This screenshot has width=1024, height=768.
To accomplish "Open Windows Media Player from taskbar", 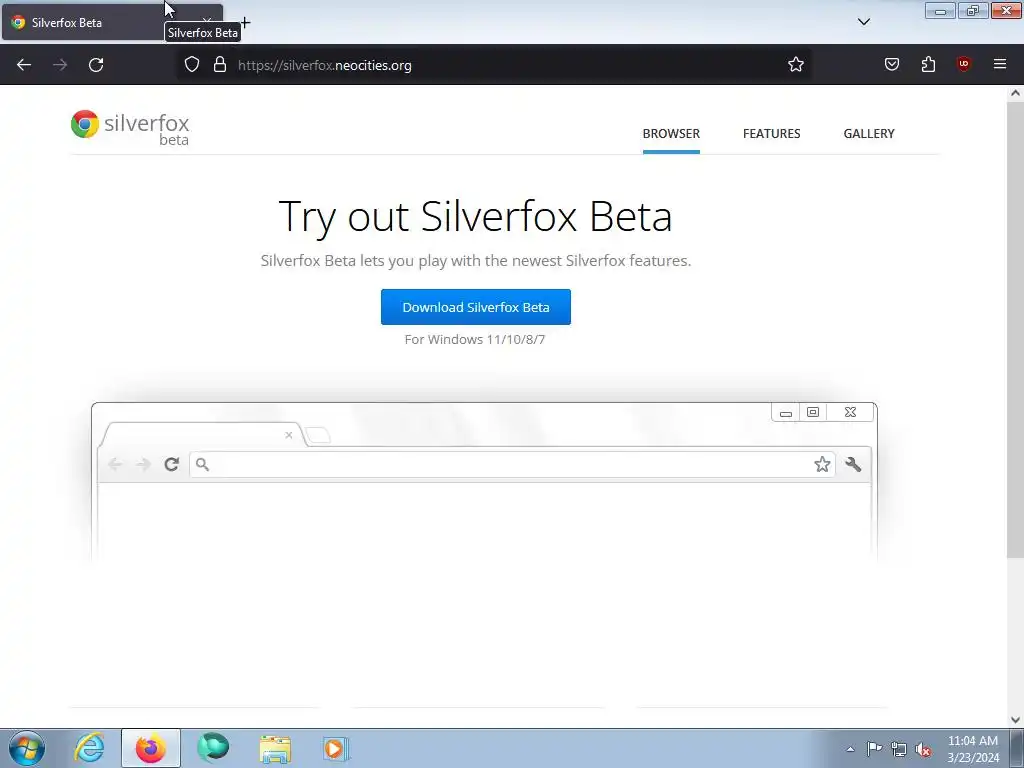I will 336,748.
